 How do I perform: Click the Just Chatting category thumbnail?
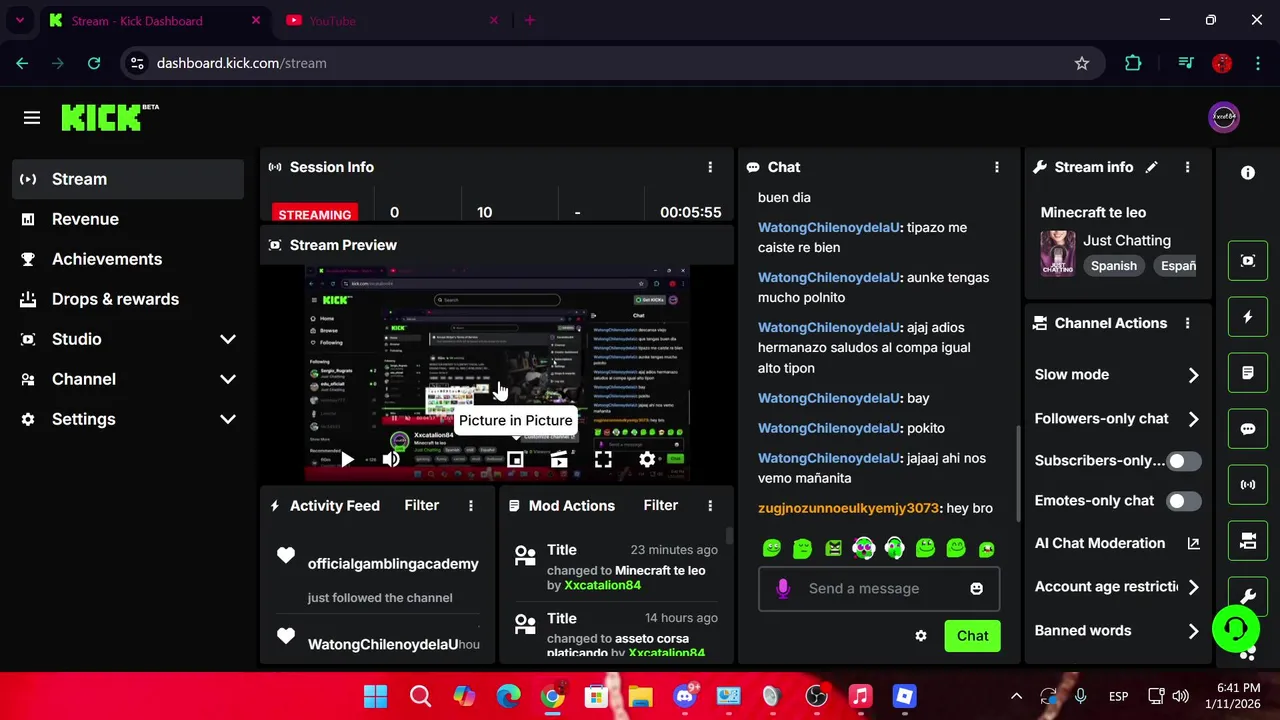(x=1058, y=253)
